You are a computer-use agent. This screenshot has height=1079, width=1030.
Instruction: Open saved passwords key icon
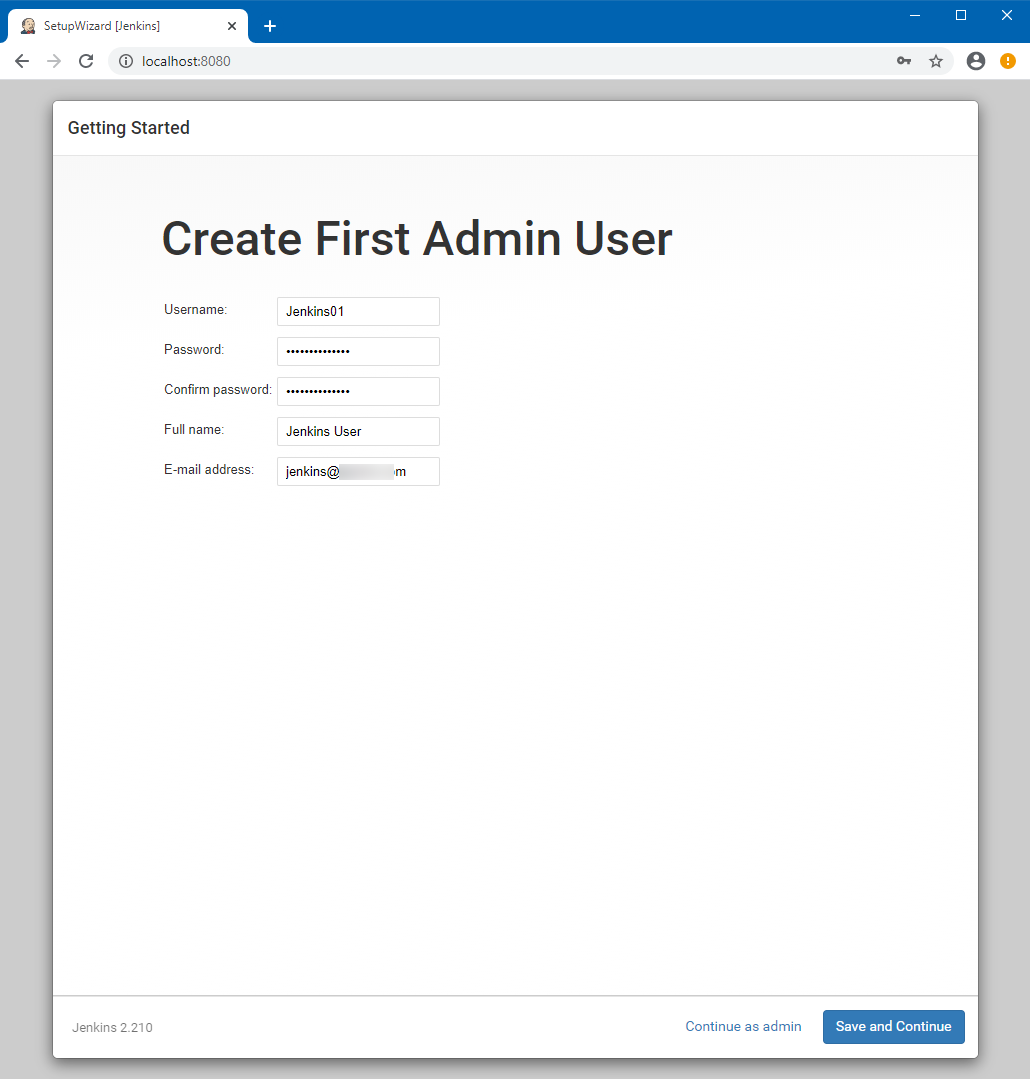(x=904, y=61)
